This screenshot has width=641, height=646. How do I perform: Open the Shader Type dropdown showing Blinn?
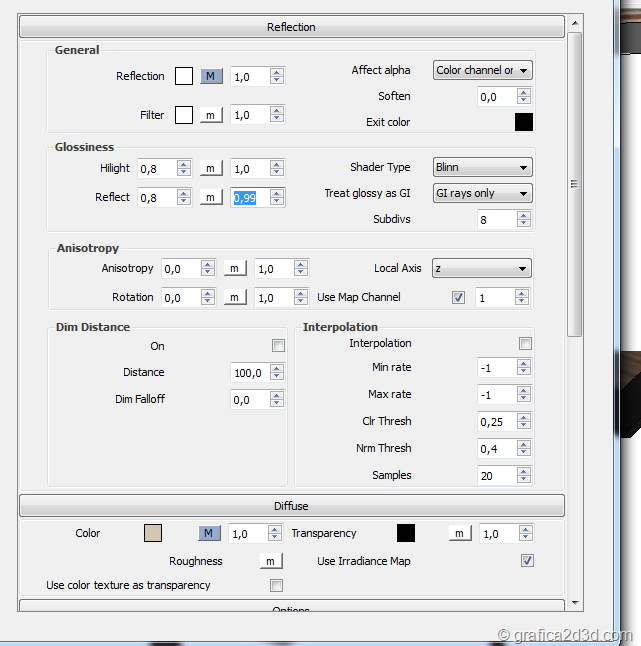(482, 167)
